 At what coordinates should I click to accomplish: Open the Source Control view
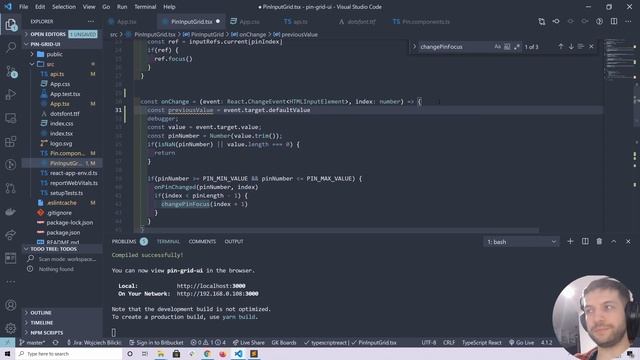pos(11,71)
